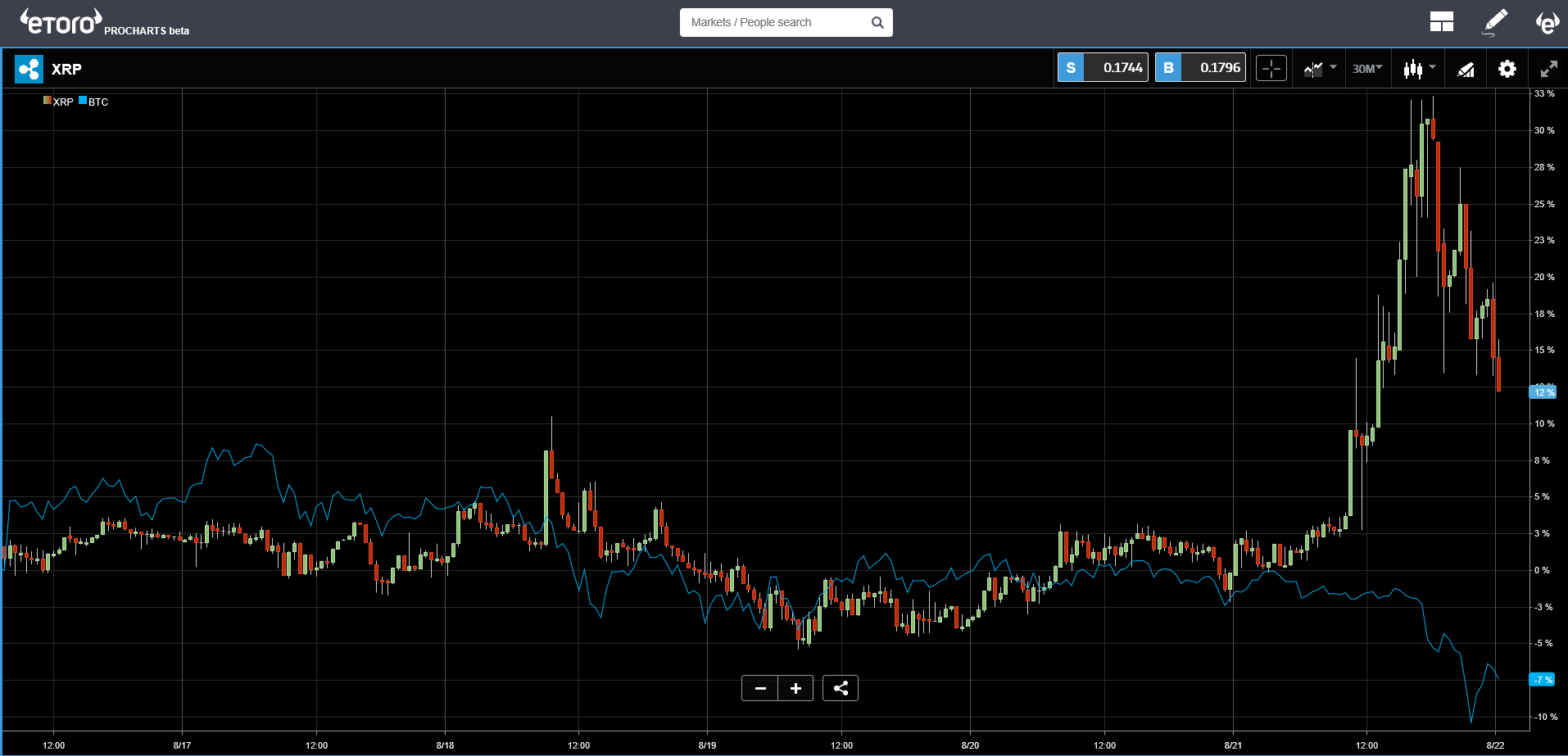Click the 33 % label on price axis

[x=1544, y=94]
